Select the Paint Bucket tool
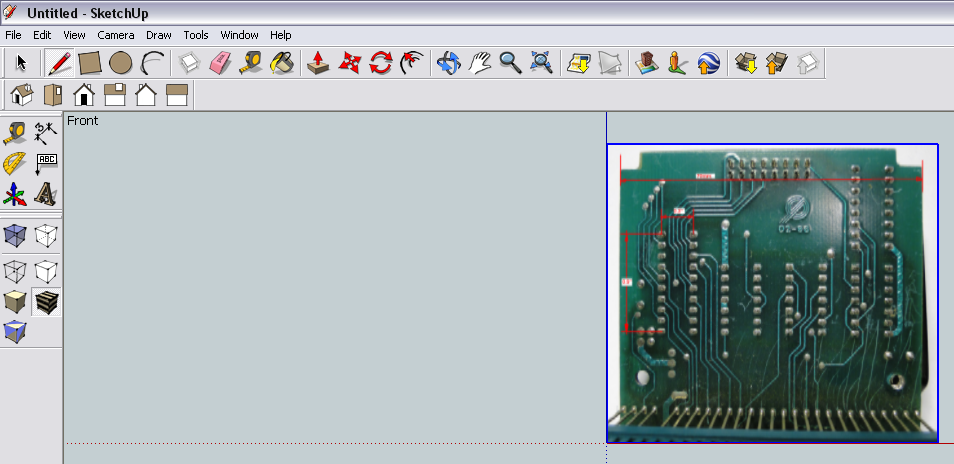 pos(282,63)
